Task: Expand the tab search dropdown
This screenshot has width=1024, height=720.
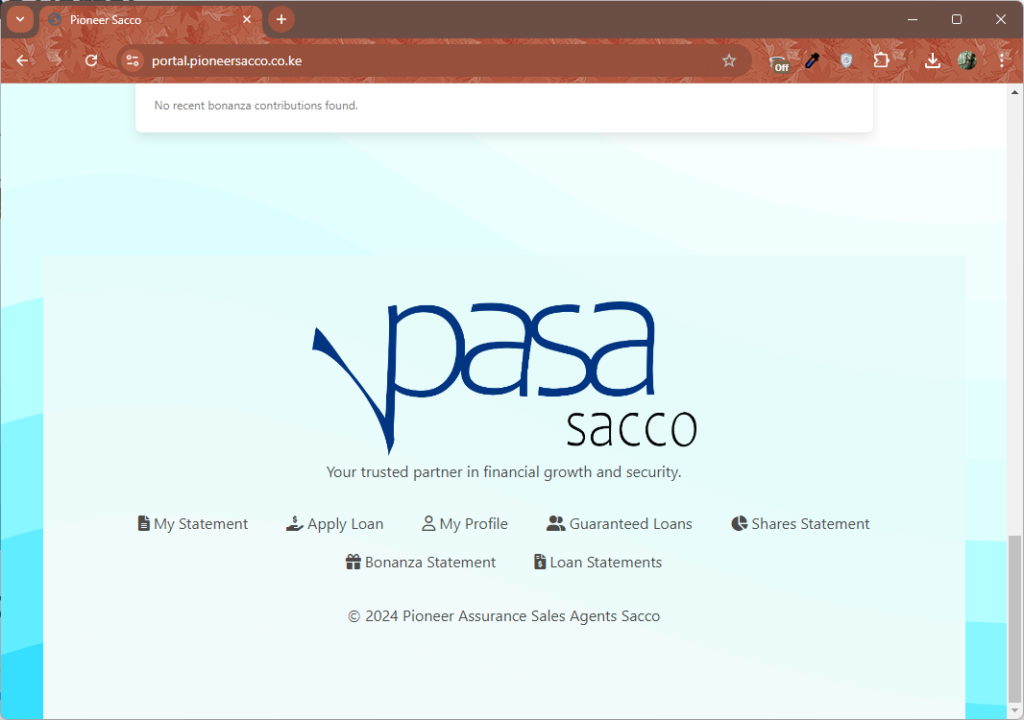Action: pyautogui.click(x=20, y=19)
